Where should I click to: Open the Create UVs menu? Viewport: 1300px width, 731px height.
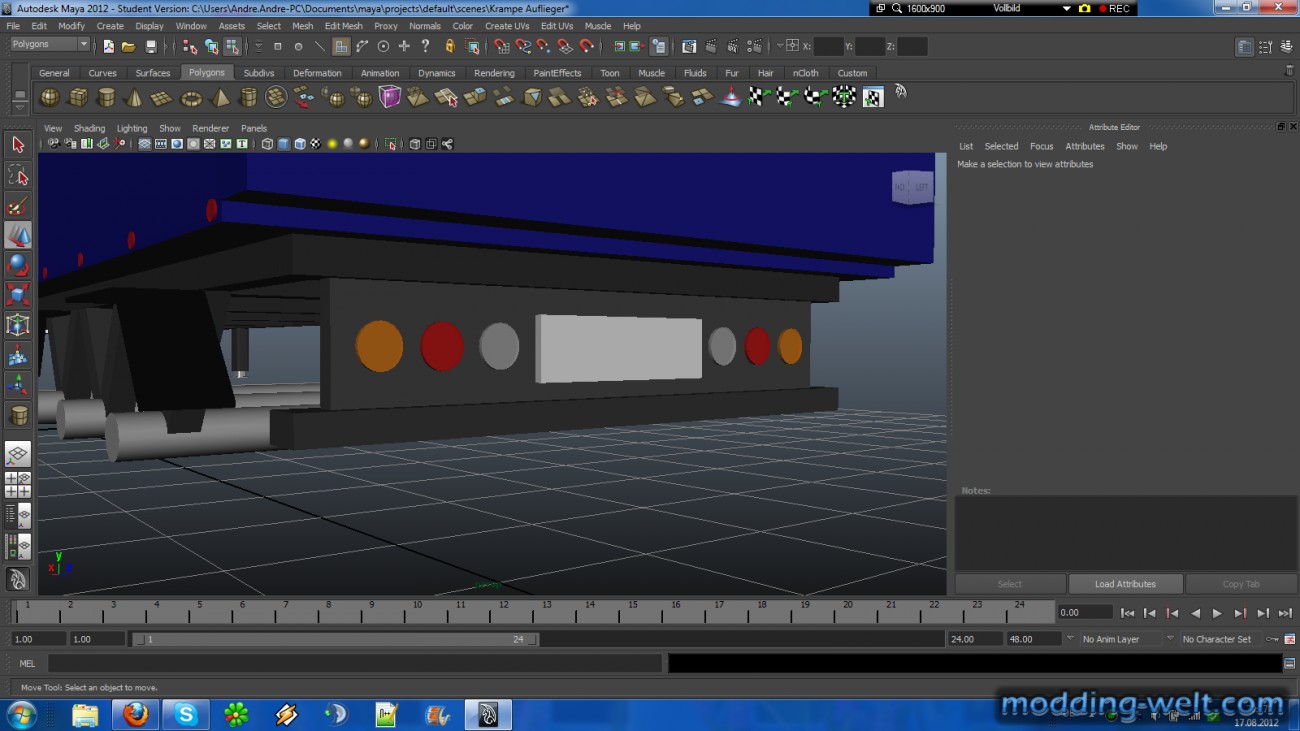(507, 26)
